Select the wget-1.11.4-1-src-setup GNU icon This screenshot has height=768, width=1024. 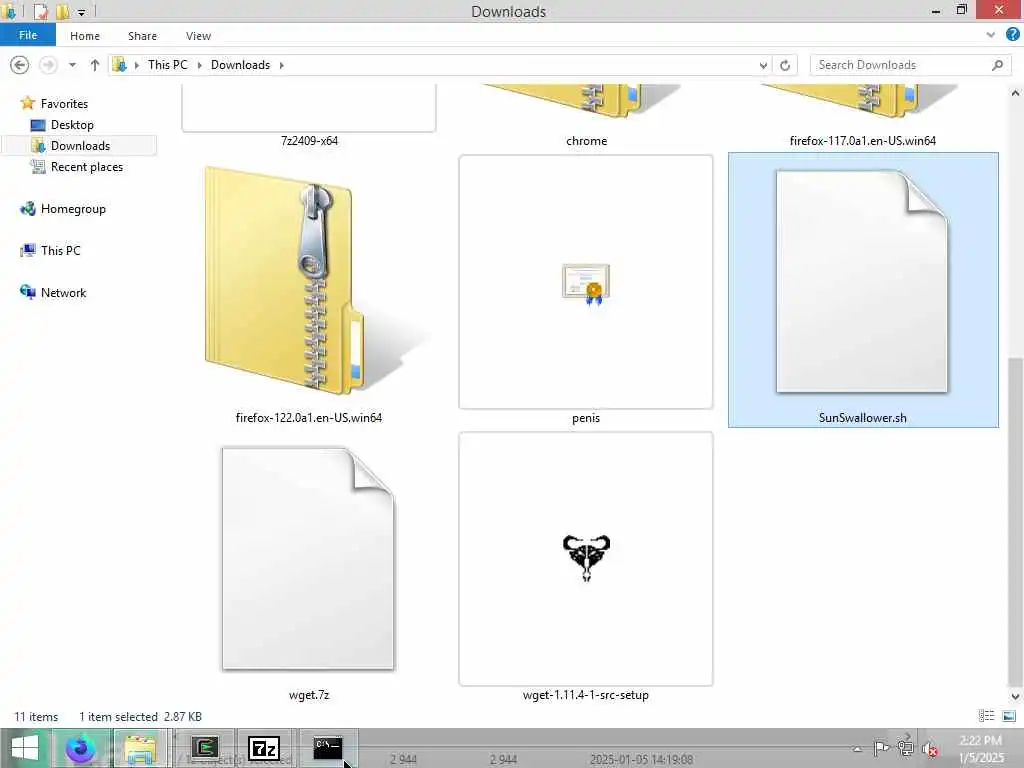pyautogui.click(x=586, y=558)
